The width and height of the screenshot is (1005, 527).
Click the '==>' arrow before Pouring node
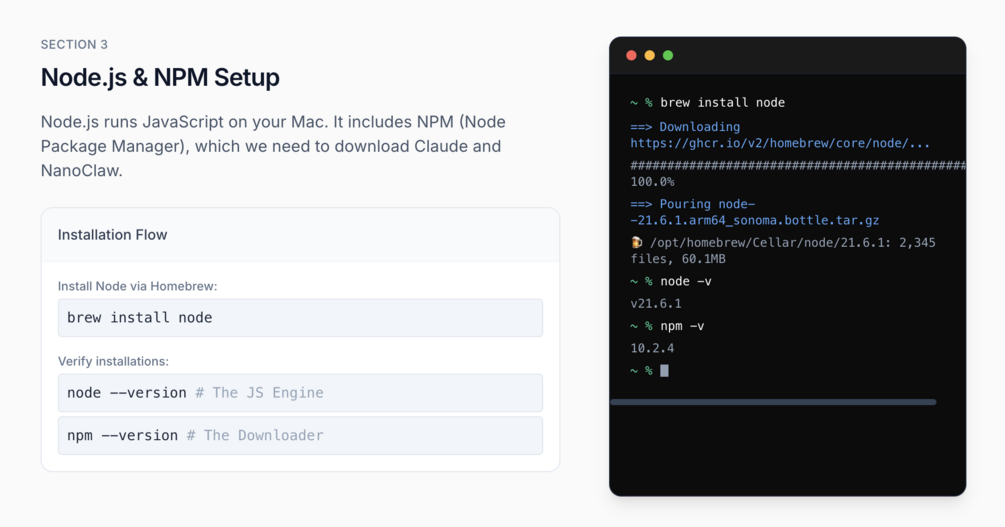641,204
